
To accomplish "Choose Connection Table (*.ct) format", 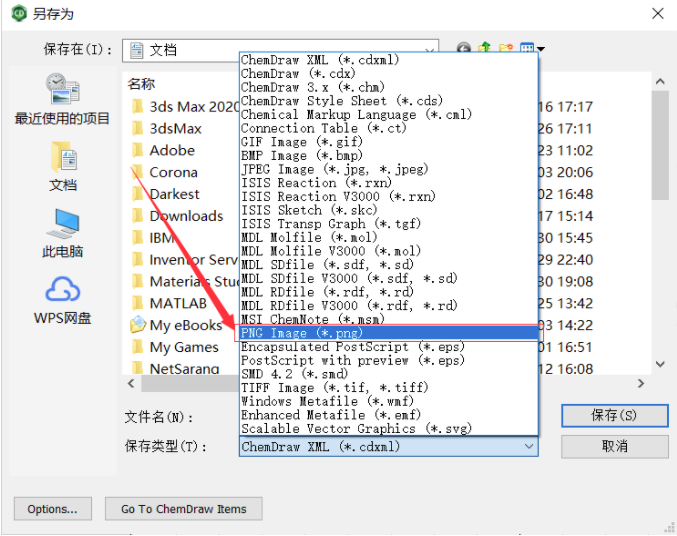I will point(389,128).
